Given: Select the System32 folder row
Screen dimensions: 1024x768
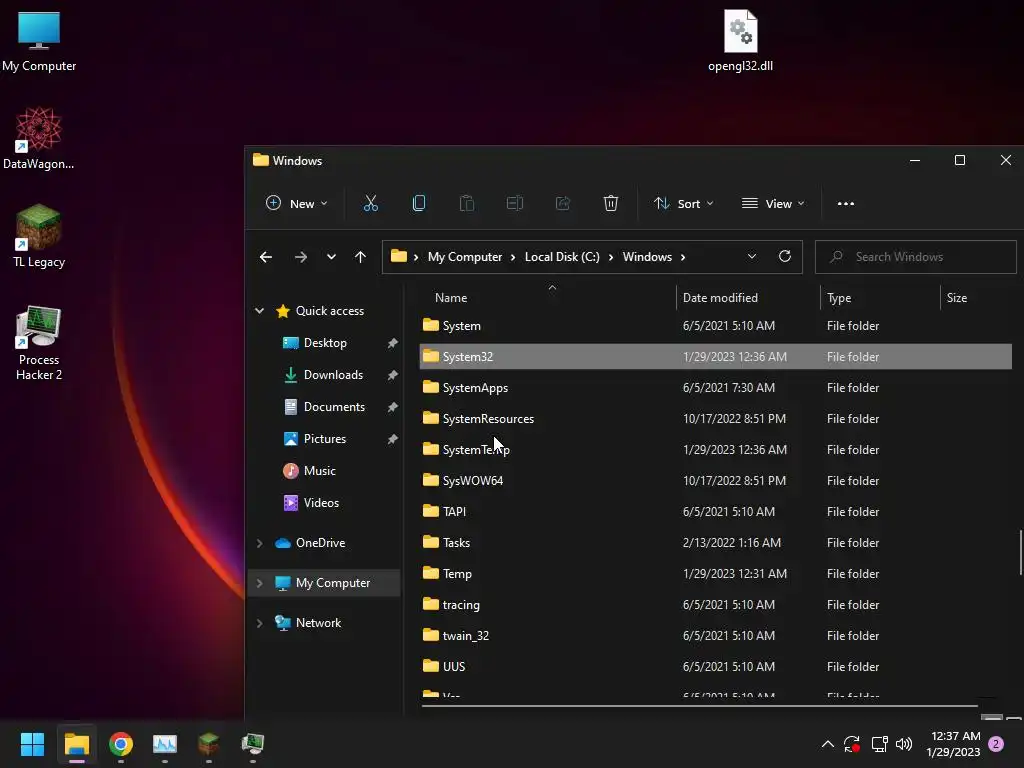Looking at the screenshot, I should [x=716, y=357].
